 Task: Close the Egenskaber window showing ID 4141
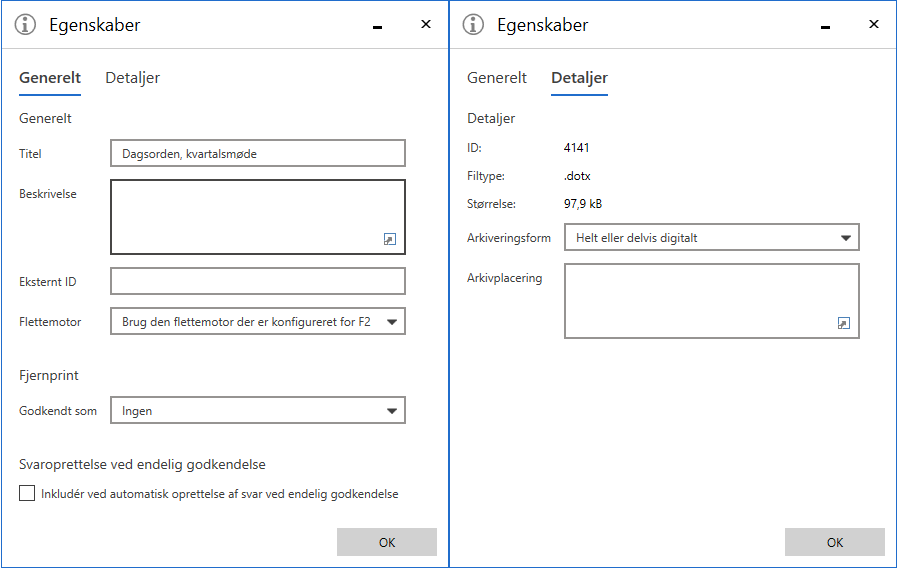[x=873, y=25]
